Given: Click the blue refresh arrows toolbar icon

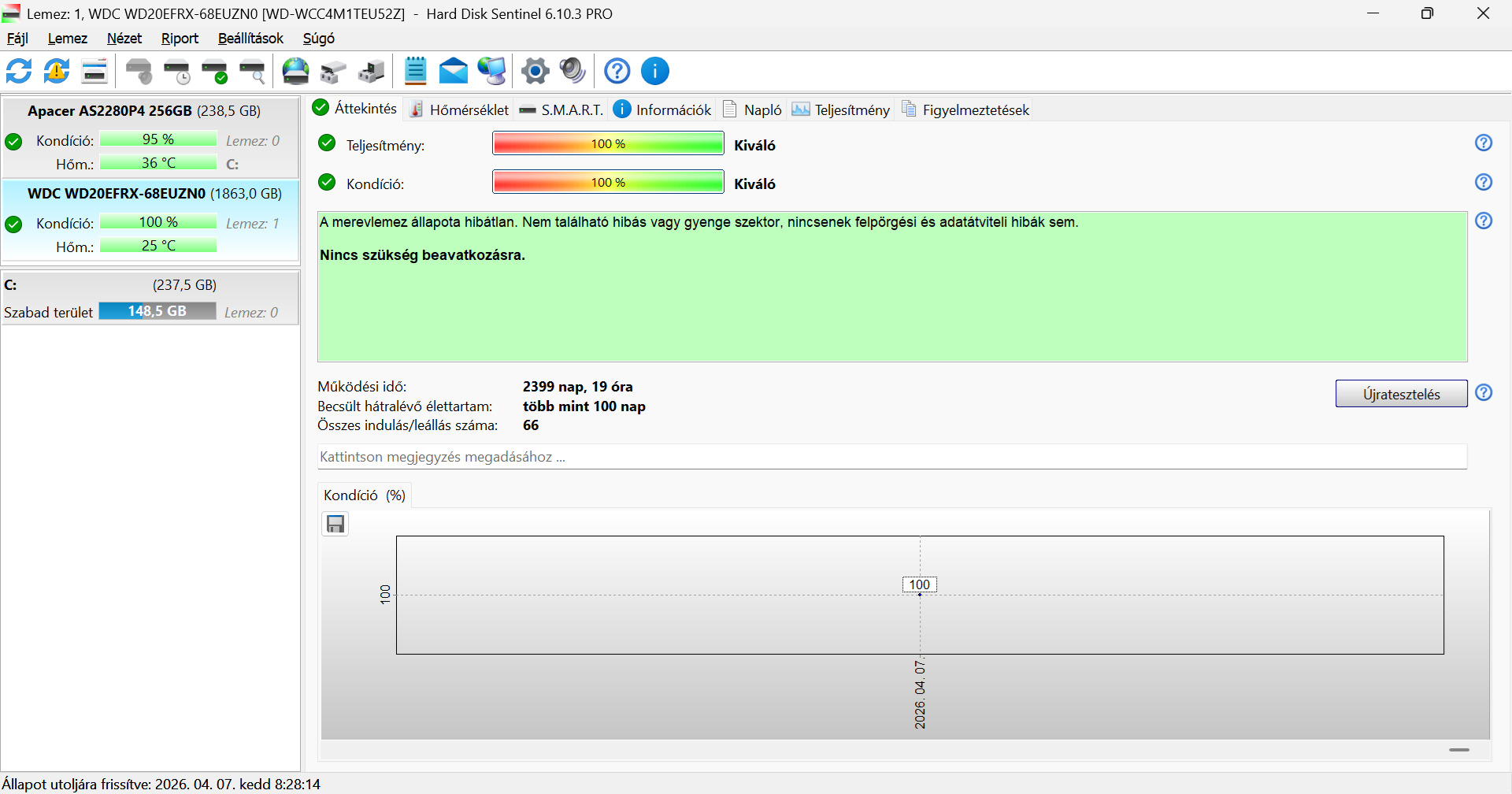Looking at the screenshot, I should [19, 71].
